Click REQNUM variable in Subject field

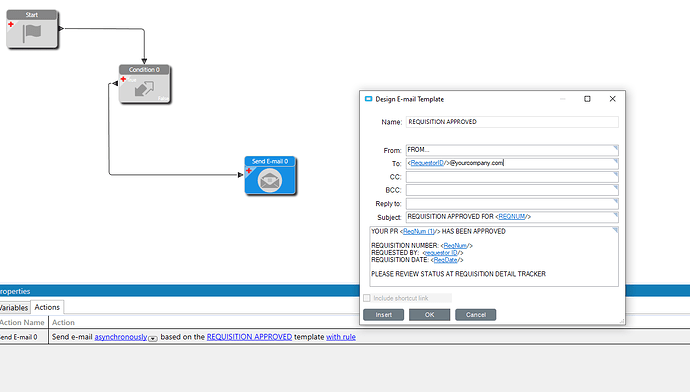tap(512, 216)
